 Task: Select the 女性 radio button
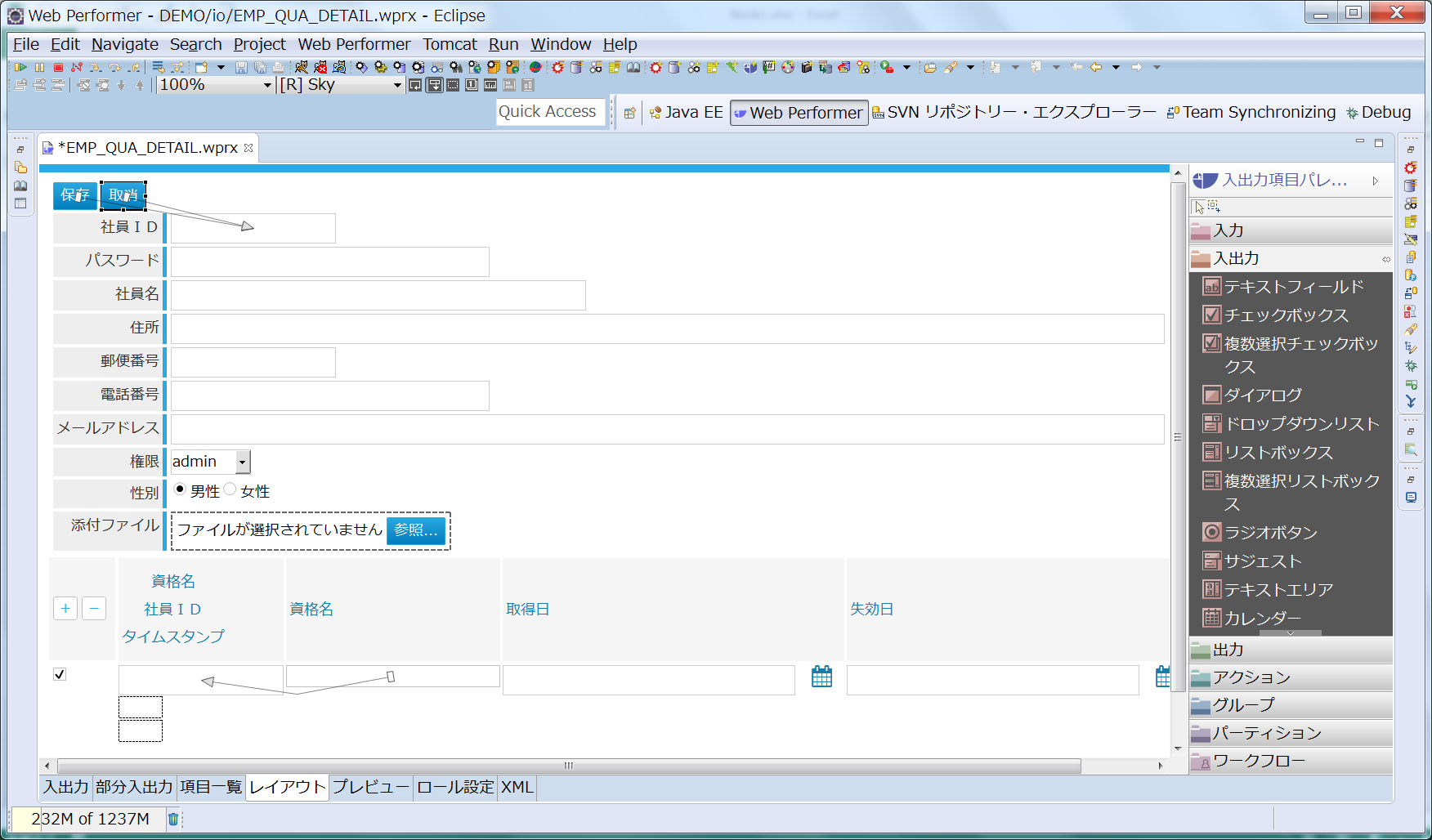coord(230,489)
